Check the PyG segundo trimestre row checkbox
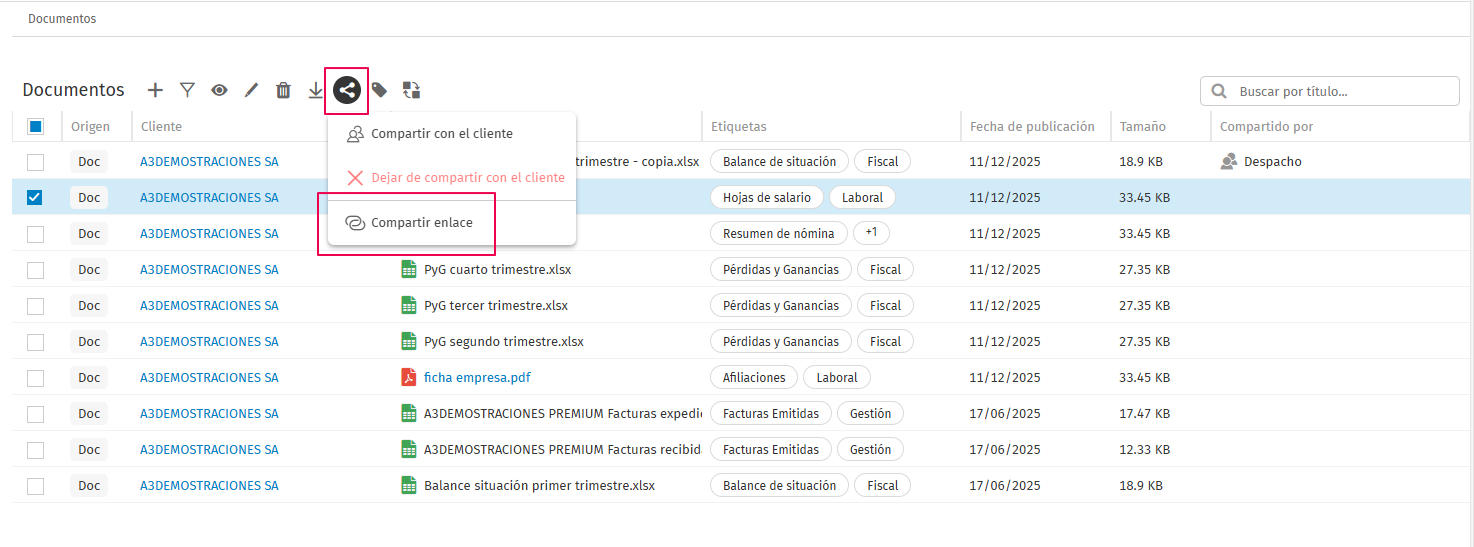This screenshot has height=547, width=1474. pyautogui.click(x=35, y=341)
